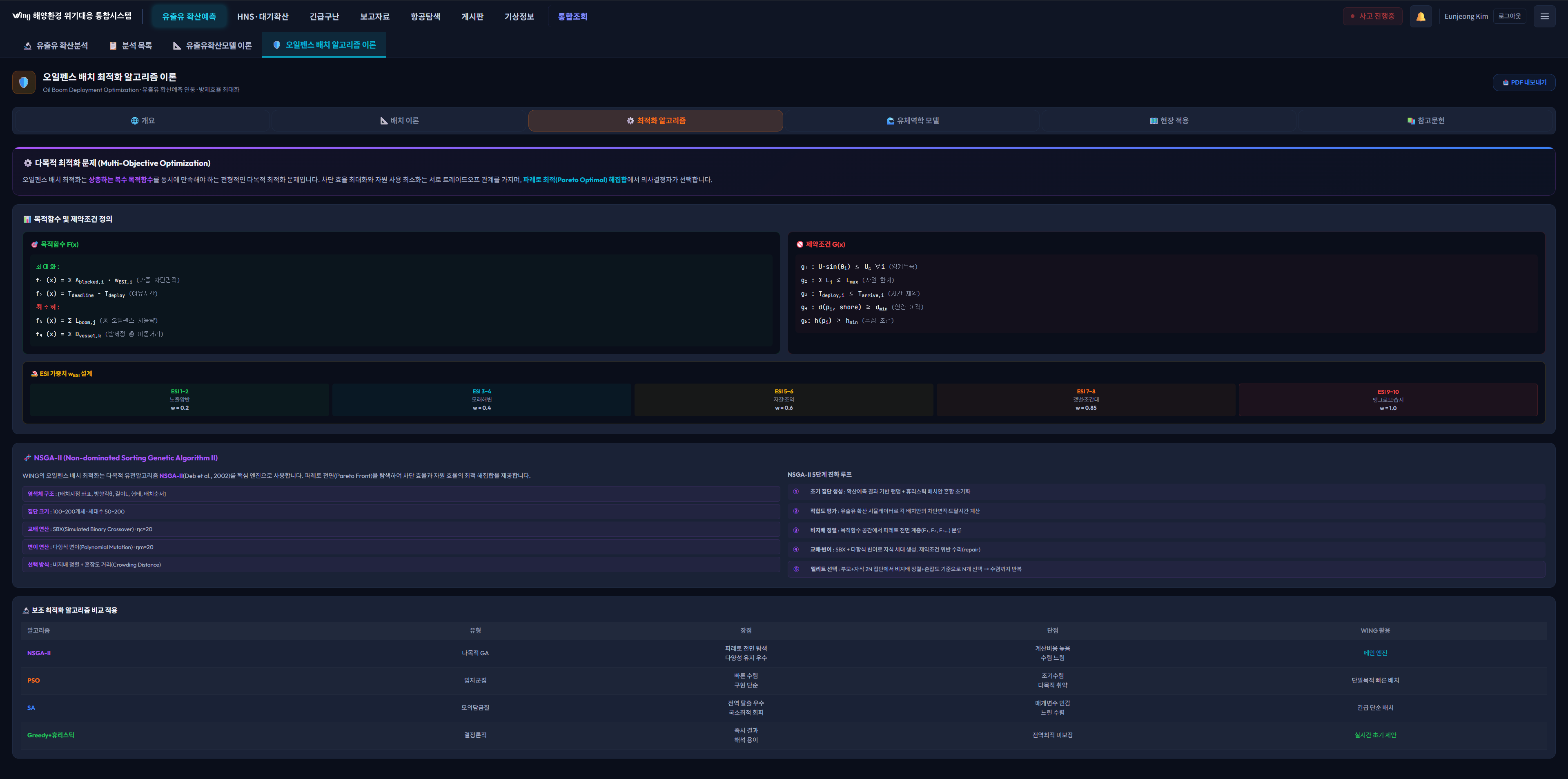Click the PDF 내보내기 button
Screen dimensions: 1568x779
pos(1523,82)
